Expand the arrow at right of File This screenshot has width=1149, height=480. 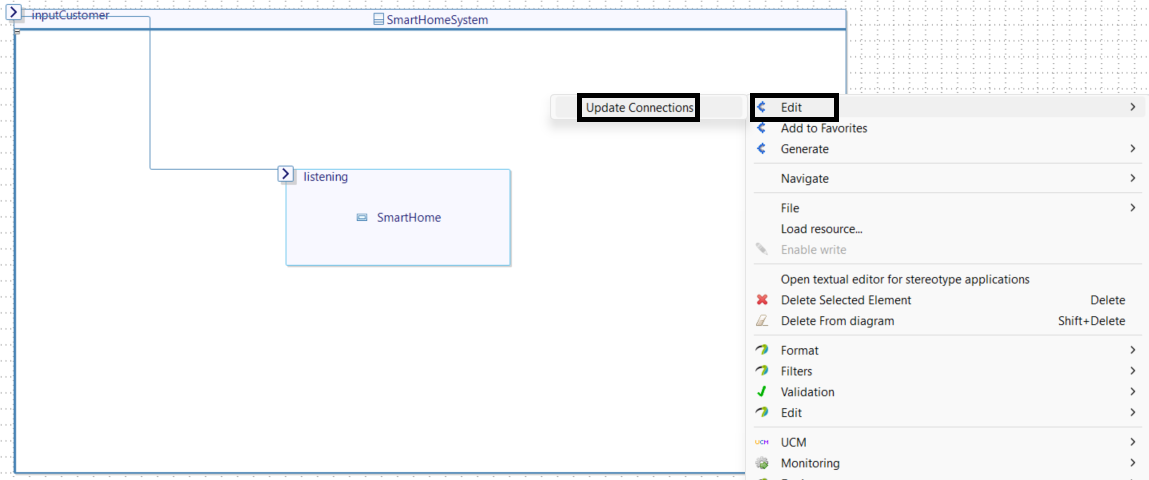point(1133,208)
